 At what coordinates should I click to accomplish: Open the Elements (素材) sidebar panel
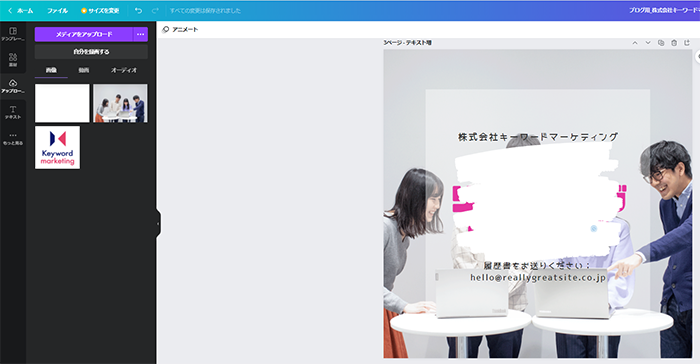(x=13, y=60)
